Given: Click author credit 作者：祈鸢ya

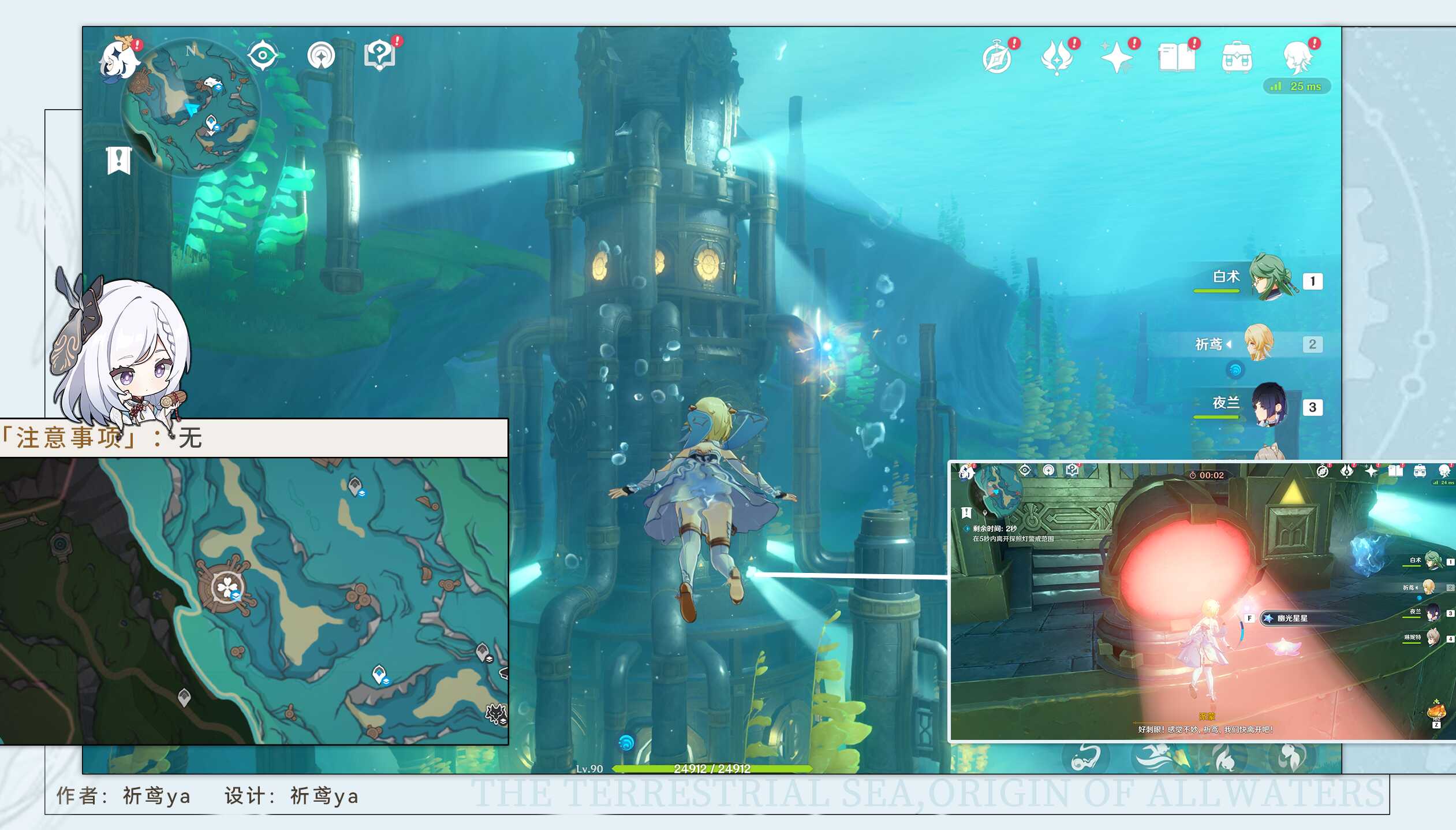Looking at the screenshot, I should coord(124,796).
